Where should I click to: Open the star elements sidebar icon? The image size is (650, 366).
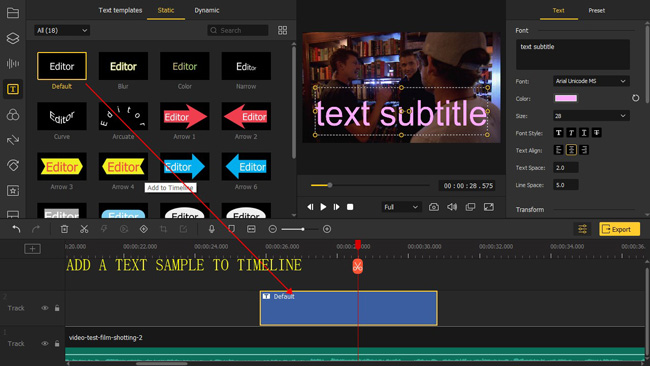tap(13, 191)
